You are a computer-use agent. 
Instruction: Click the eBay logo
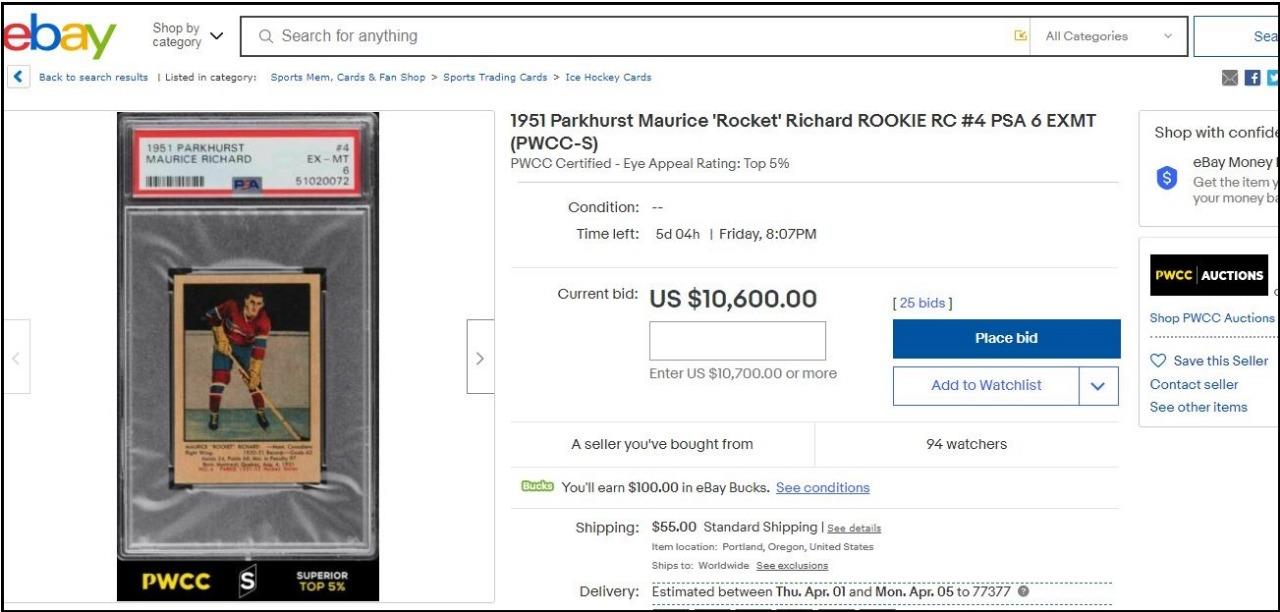60,37
